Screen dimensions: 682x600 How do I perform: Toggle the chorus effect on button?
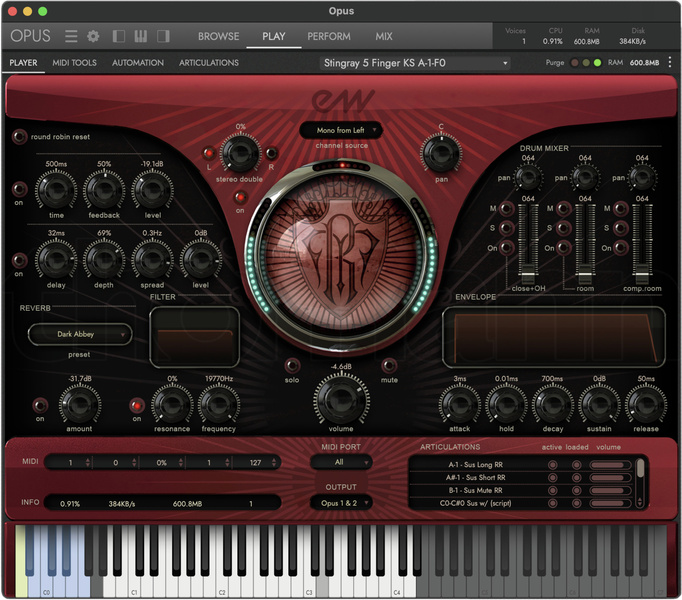pos(19,261)
